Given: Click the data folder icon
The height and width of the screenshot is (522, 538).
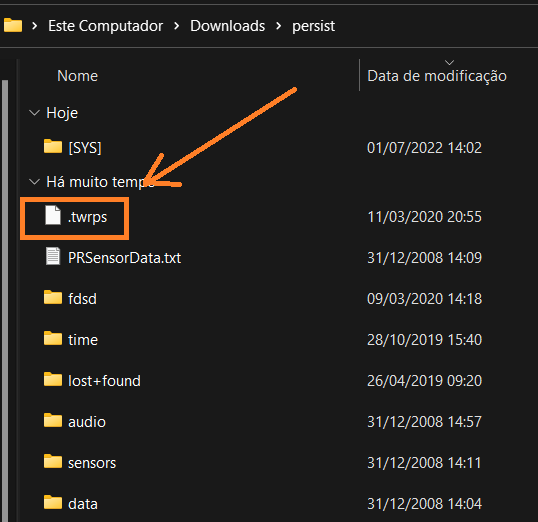Looking at the screenshot, I should [53, 502].
